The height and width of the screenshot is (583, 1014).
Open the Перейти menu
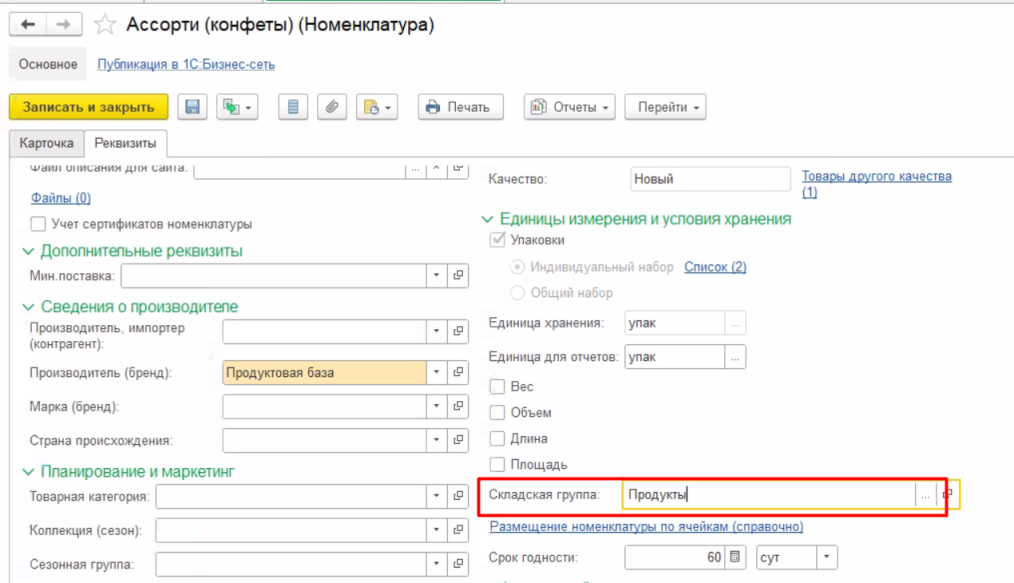click(665, 107)
